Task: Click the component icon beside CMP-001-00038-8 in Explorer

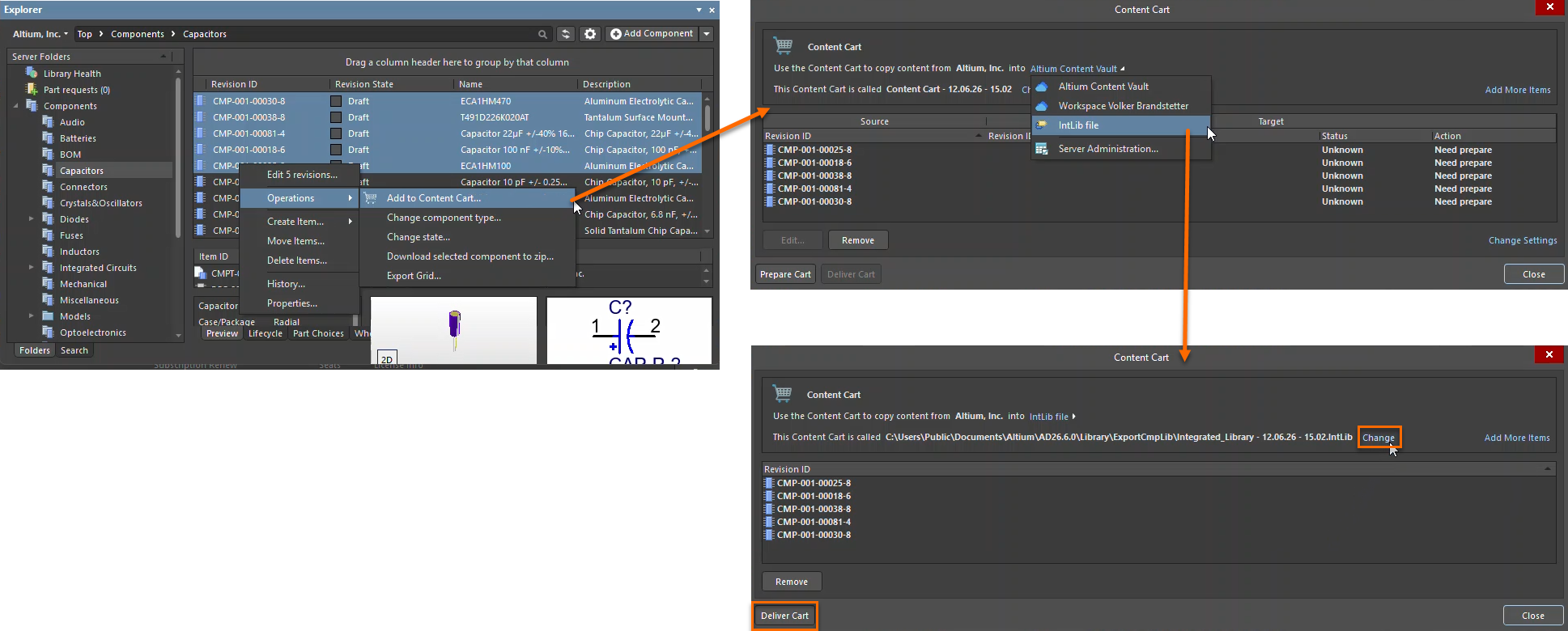Action: [x=201, y=117]
